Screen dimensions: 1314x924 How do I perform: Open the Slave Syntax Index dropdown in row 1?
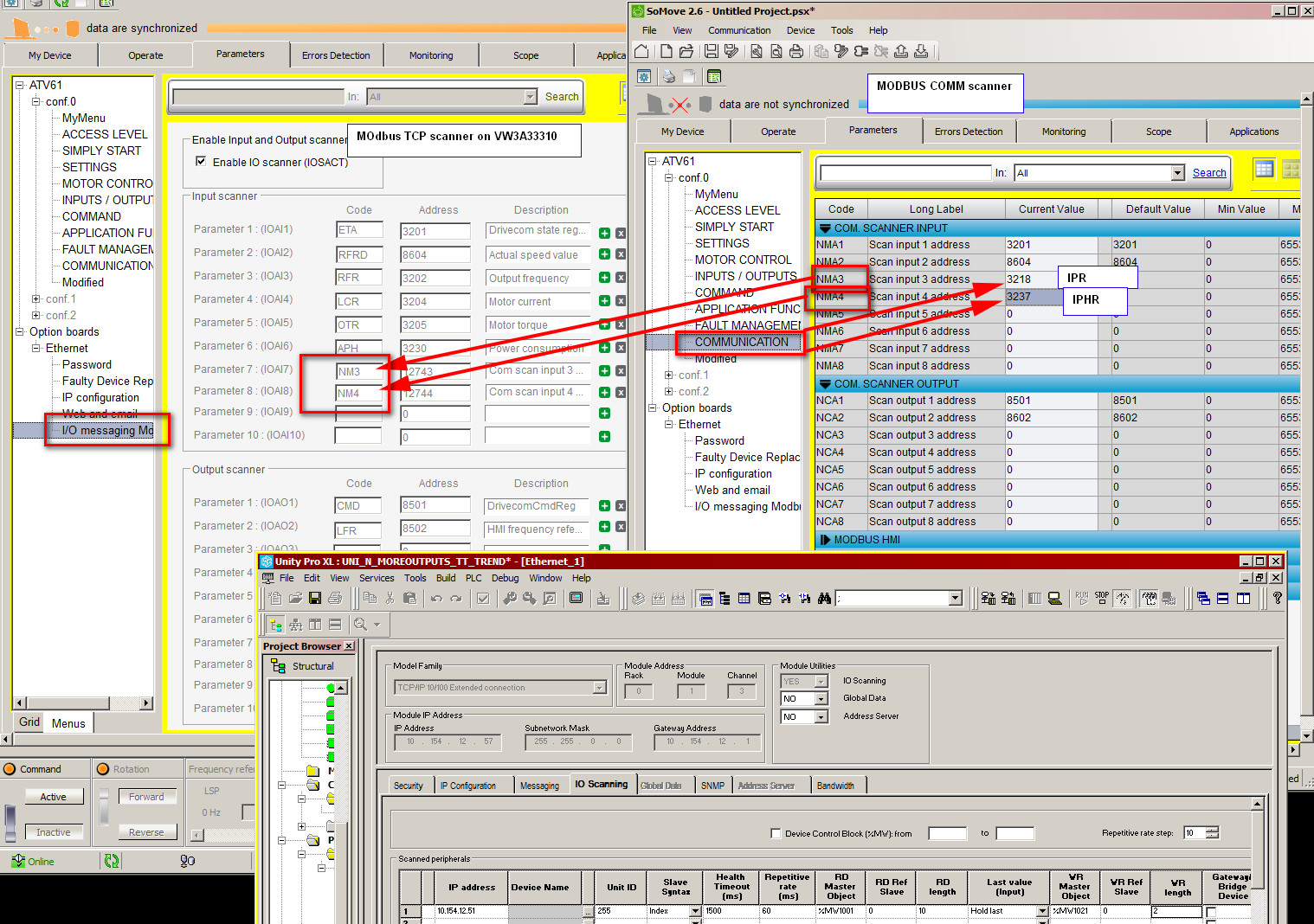(x=694, y=911)
